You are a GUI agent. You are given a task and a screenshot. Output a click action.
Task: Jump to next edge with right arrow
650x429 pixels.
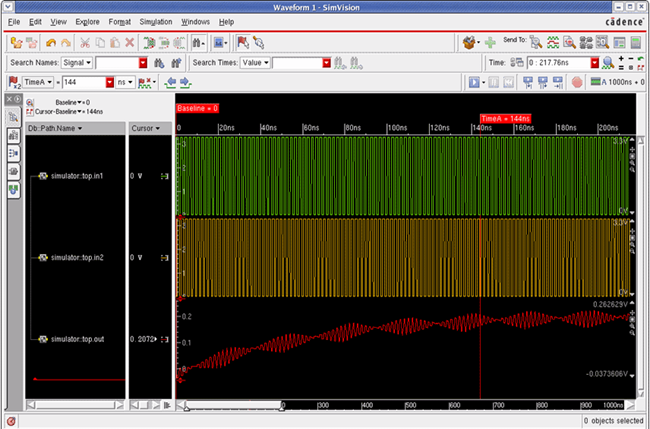coord(184,81)
